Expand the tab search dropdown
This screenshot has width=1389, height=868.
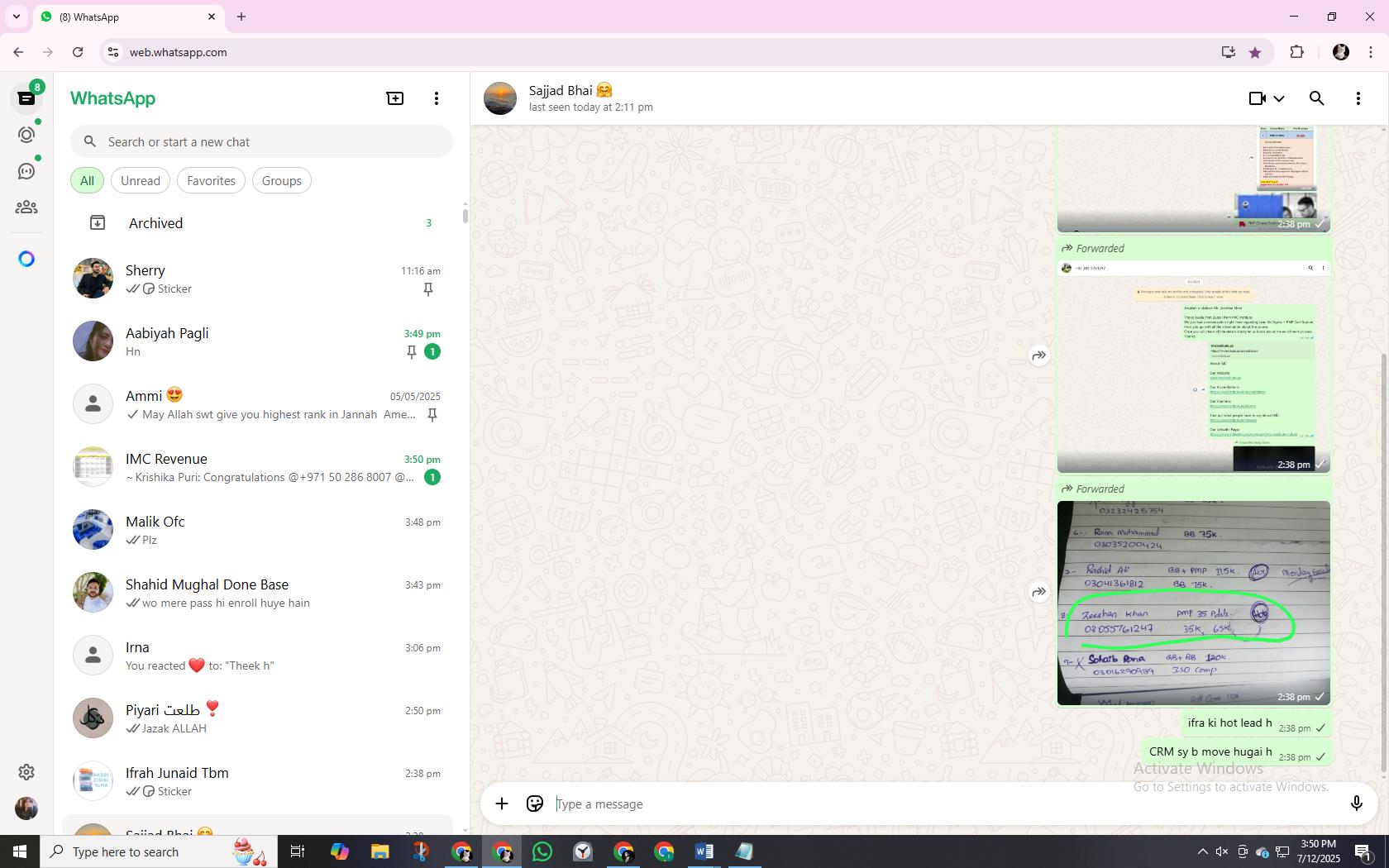point(16,17)
